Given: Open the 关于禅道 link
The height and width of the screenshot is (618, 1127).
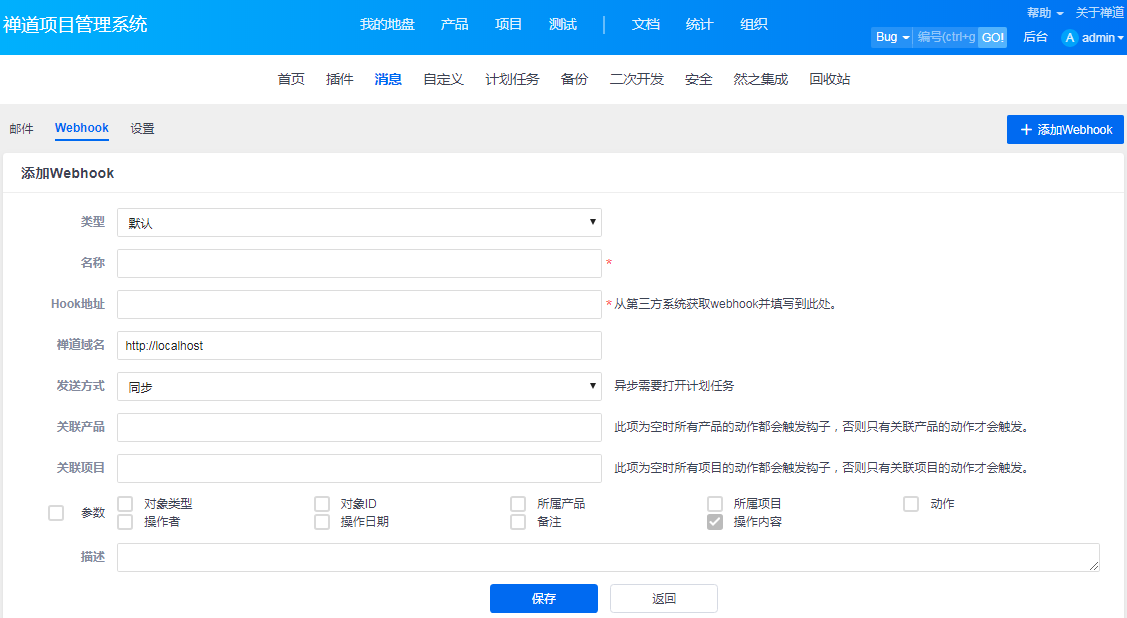Looking at the screenshot, I should click(1099, 13).
